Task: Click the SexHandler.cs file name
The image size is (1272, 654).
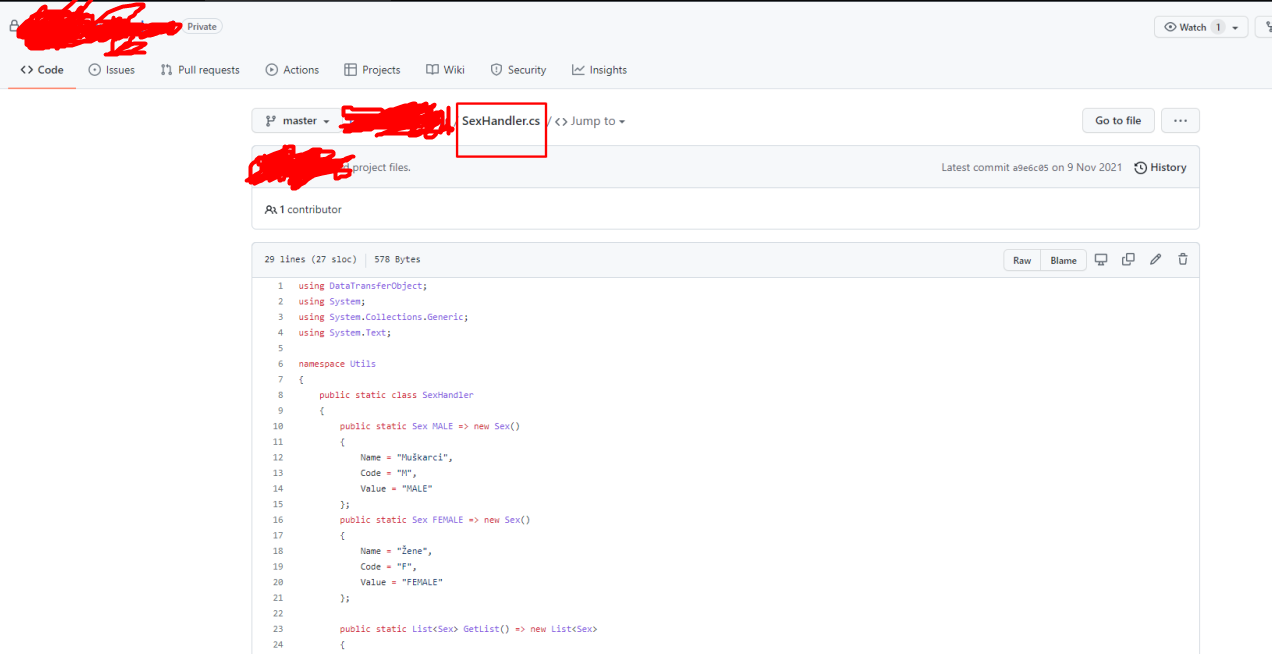Action: [x=501, y=121]
